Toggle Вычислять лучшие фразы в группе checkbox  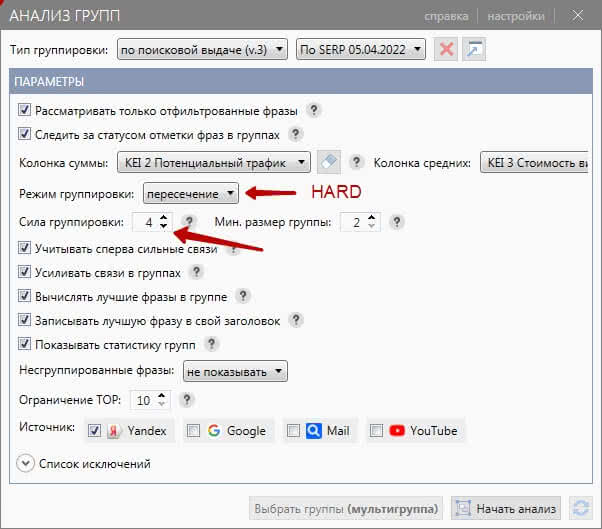point(24,296)
